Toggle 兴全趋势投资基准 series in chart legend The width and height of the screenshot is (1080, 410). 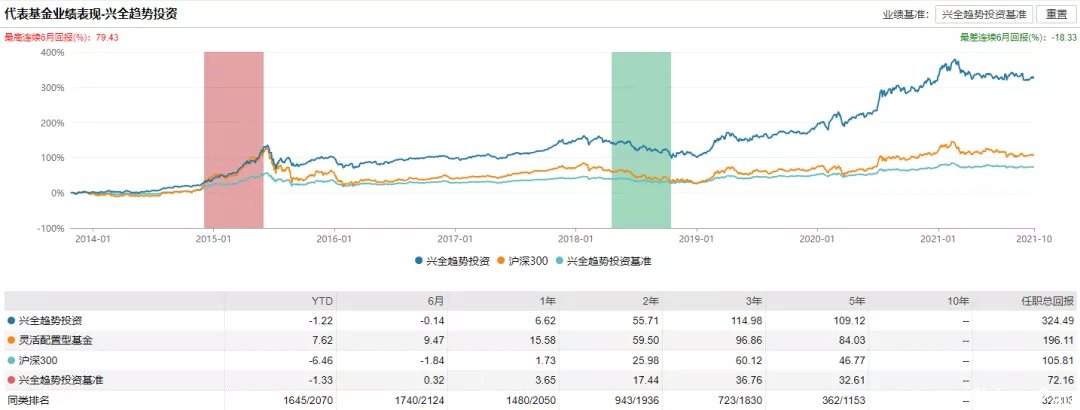tap(603, 261)
